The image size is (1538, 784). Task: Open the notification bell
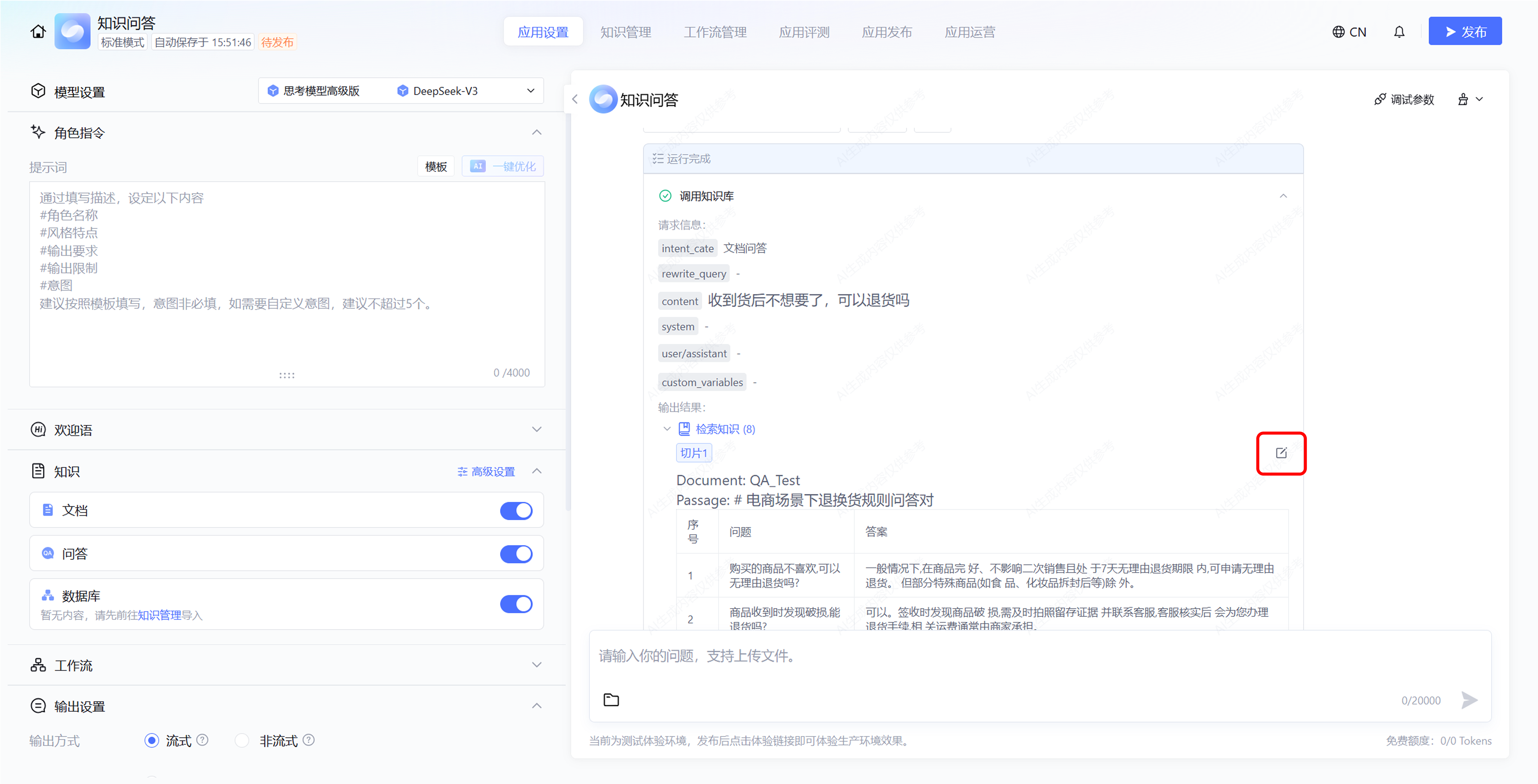pyautogui.click(x=1399, y=32)
